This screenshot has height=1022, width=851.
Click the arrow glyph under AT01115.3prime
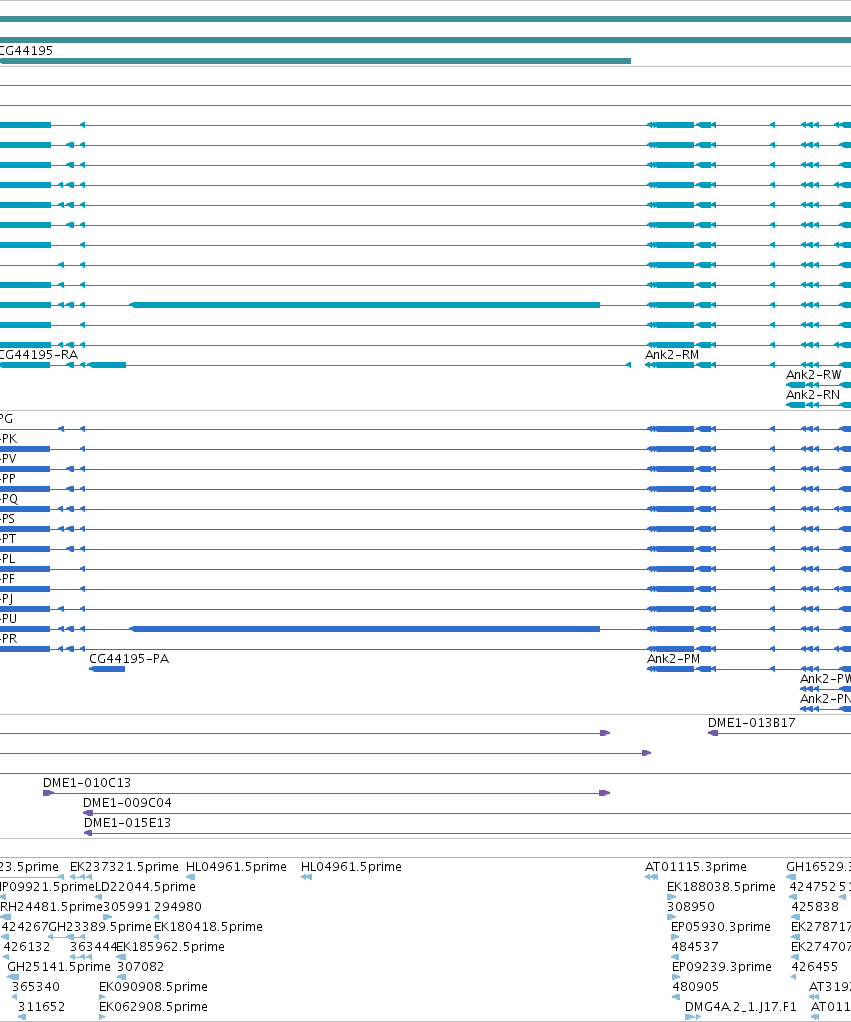click(x=652, y=877)
